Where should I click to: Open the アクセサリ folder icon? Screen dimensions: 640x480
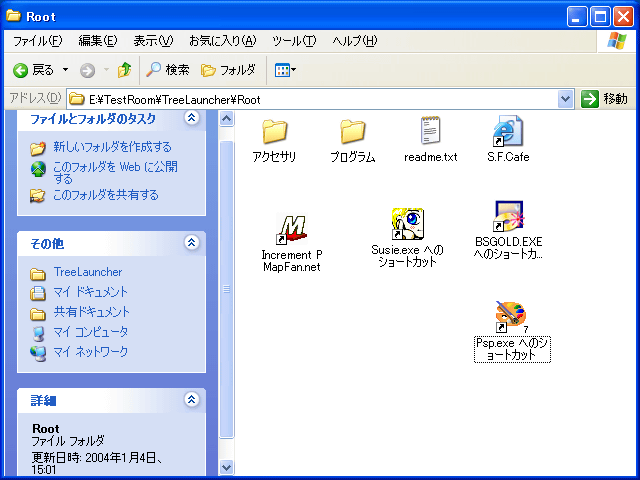[275, 131]
